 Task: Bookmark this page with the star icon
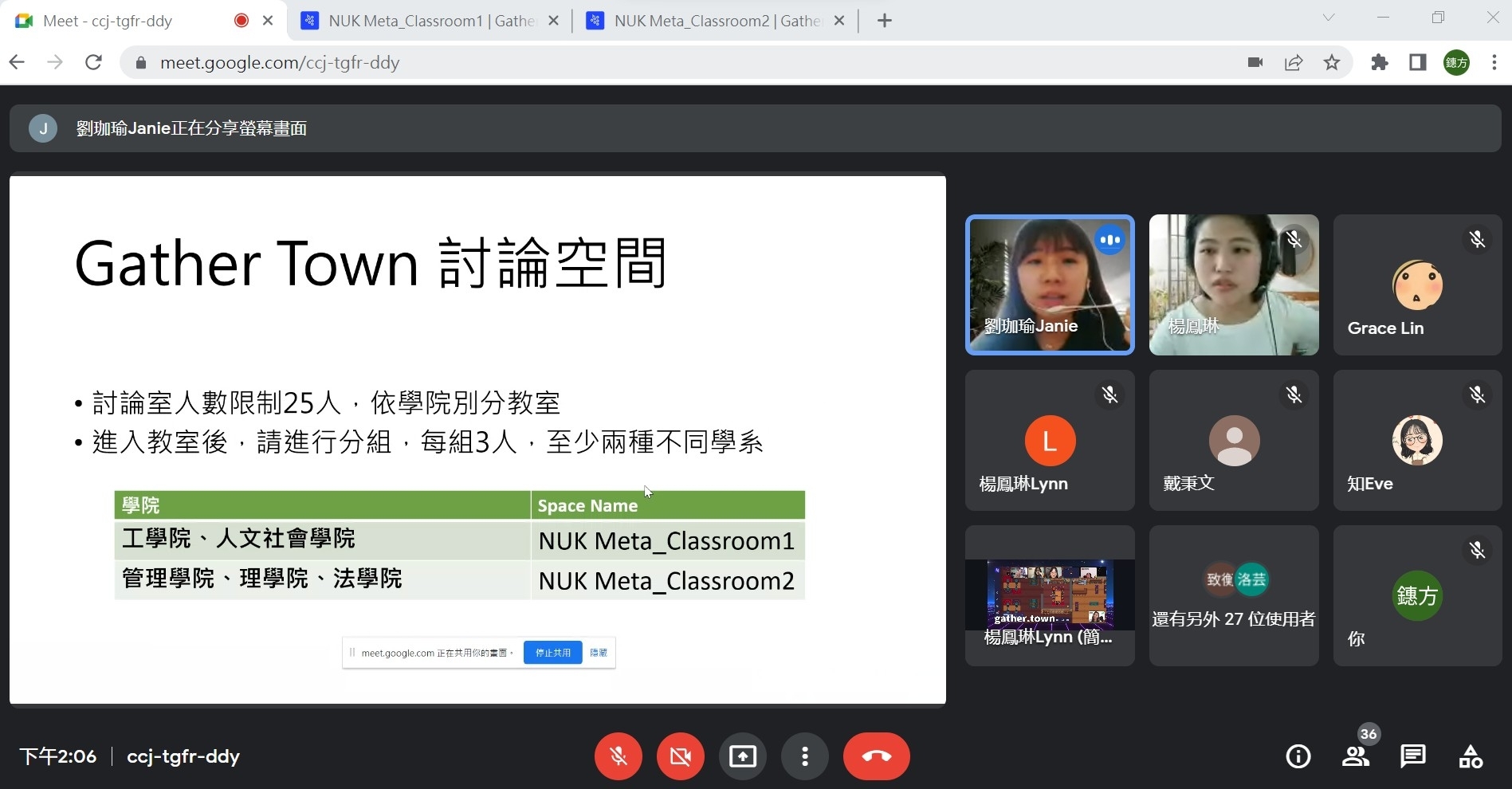[x=1332, y=62]
